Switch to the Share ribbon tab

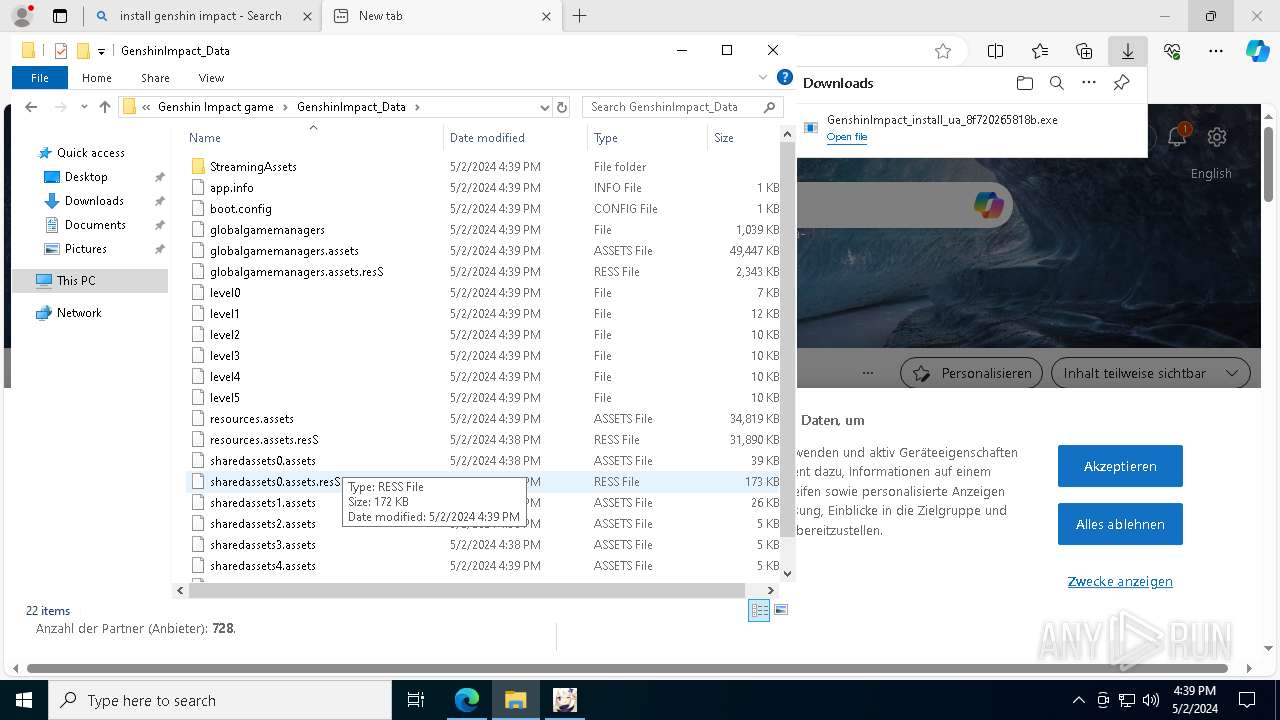tap(155, 78)
